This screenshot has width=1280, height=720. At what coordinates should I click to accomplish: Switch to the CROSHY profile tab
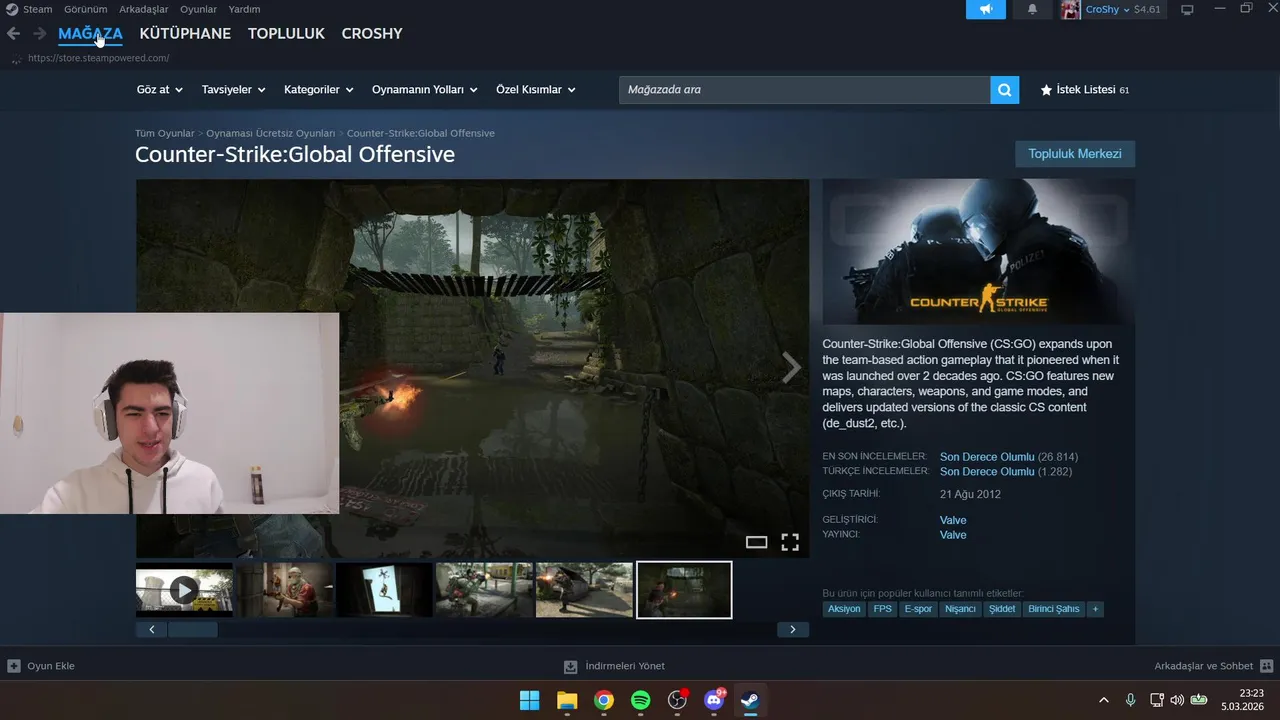[x=372, y=34]
